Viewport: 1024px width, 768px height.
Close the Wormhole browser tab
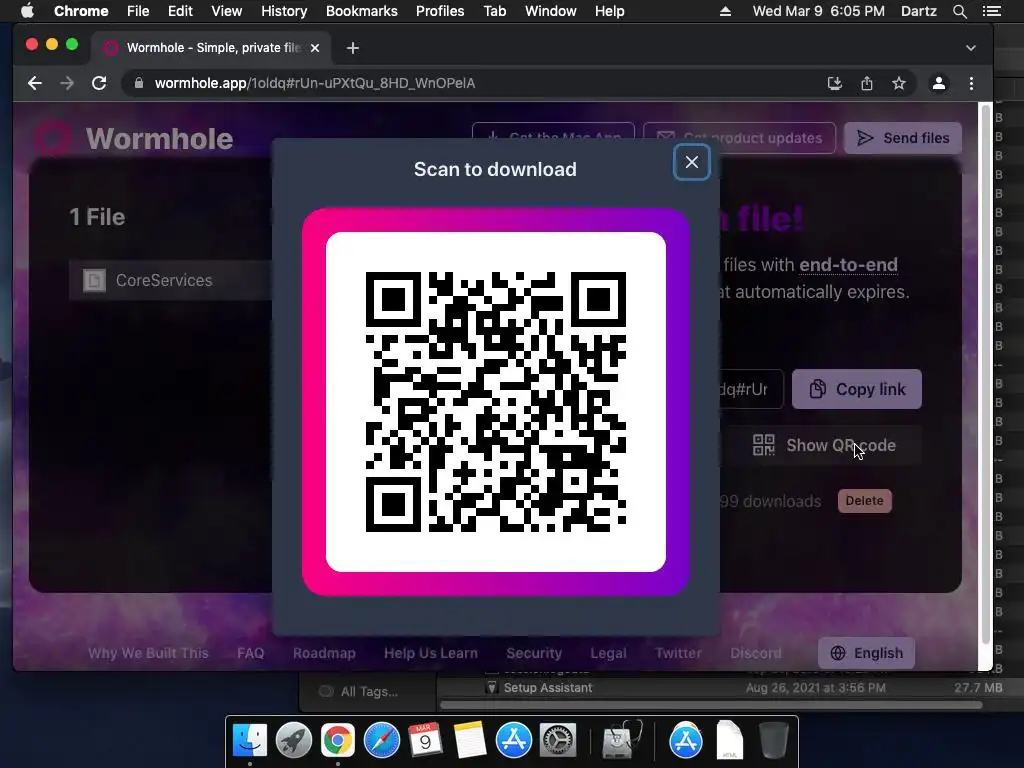[x=315, y=48]
